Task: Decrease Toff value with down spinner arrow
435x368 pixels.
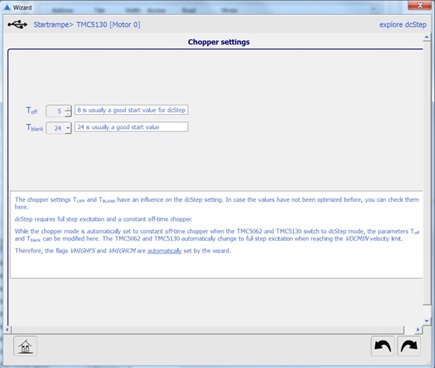Action: [x=68, y=113]
